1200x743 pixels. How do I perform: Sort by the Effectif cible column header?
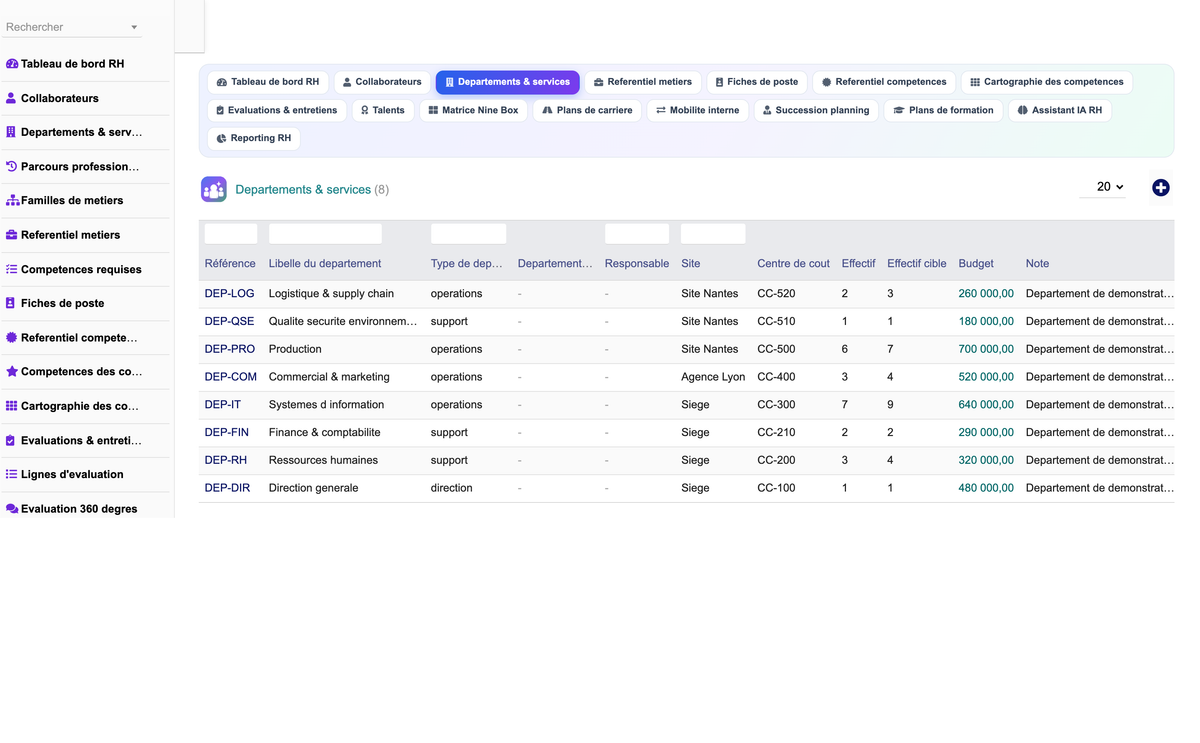click(916, 264)
